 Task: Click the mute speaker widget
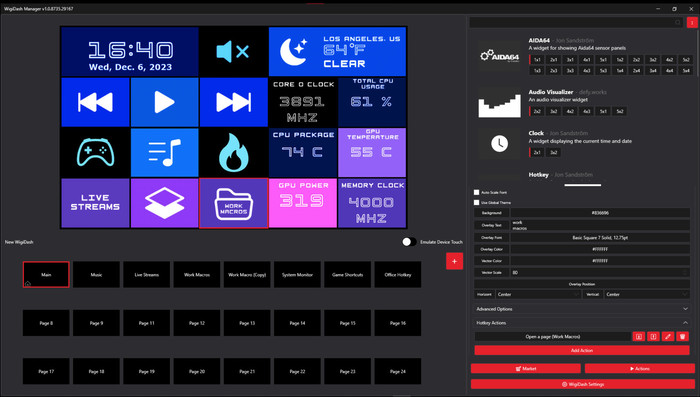233,52
